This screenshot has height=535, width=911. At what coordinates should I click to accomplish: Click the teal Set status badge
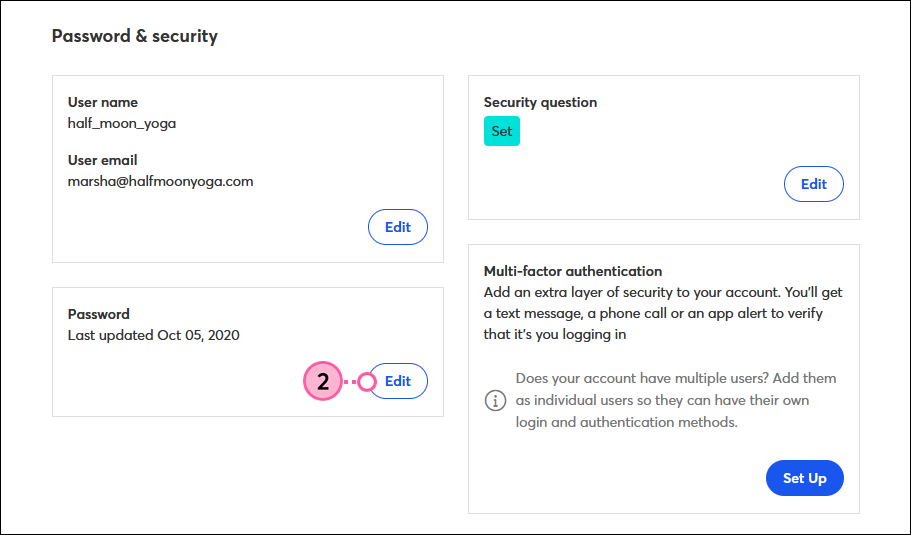pos(502,131)
